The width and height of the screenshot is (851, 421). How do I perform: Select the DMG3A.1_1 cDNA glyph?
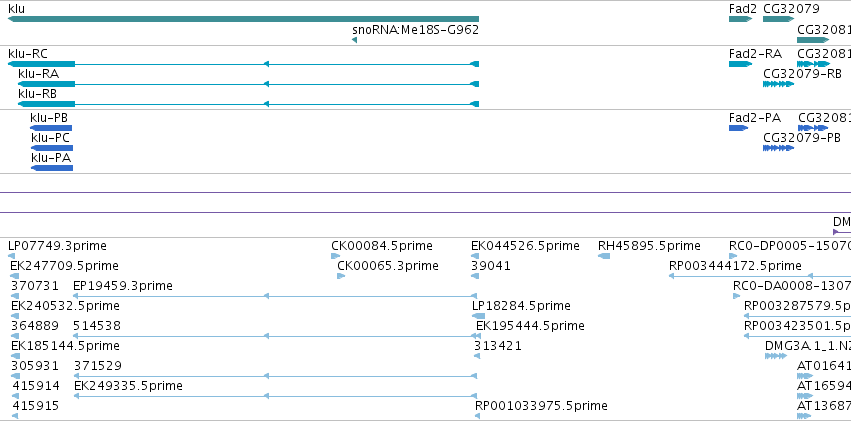(x=776, y=356)
